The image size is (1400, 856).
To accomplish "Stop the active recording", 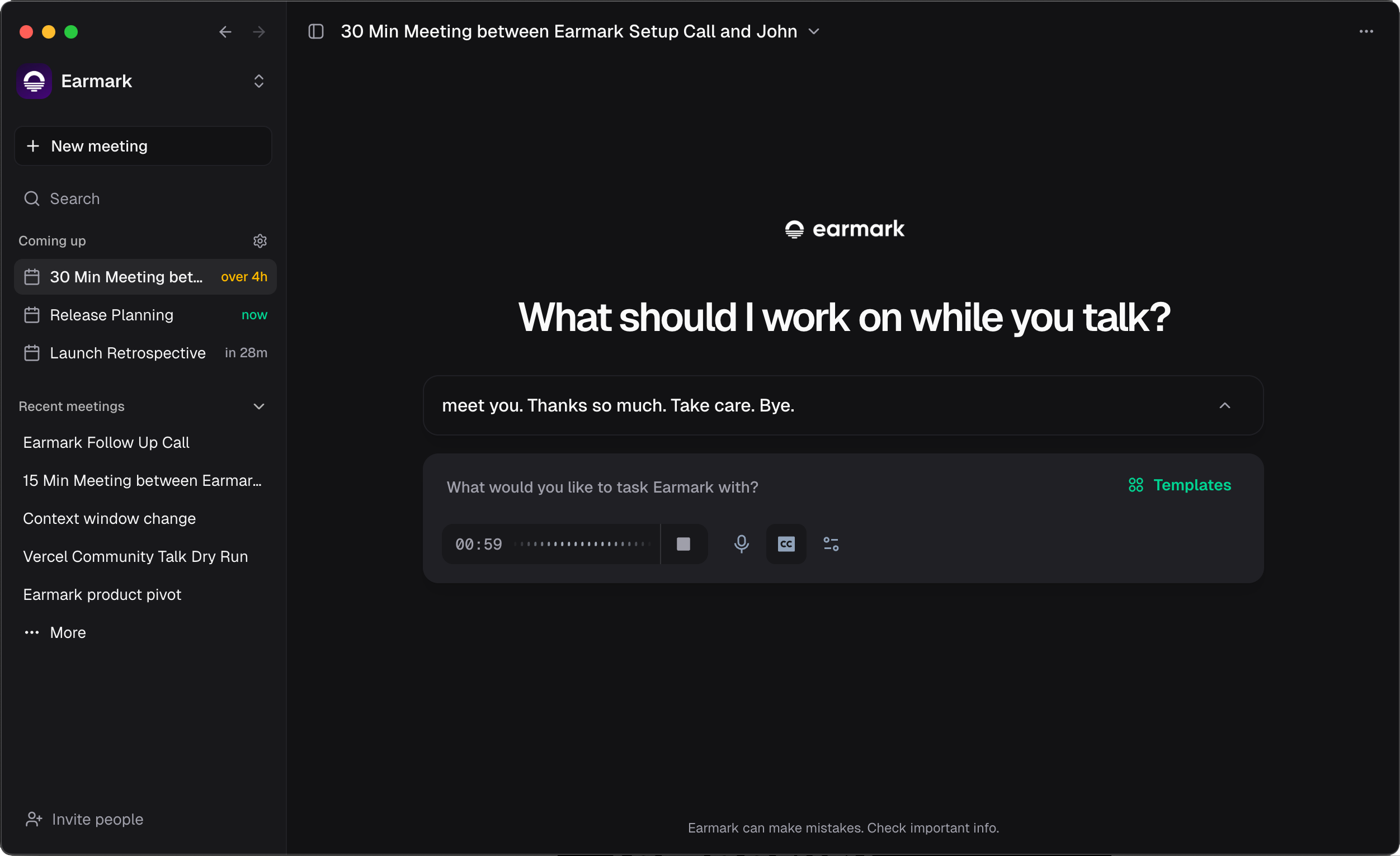I will coord(684,543).
